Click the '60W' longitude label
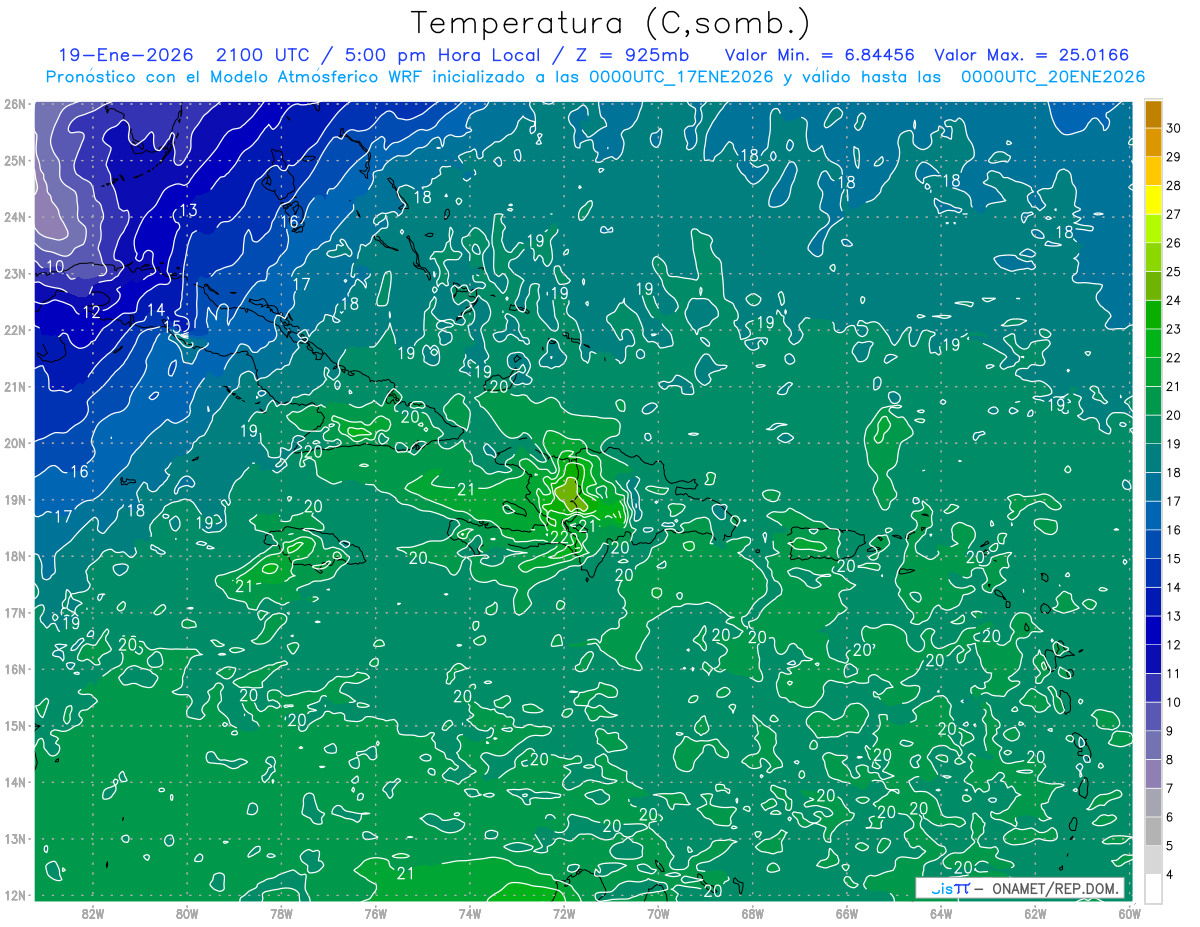 pyautogui.click(x=1128, y=913)
